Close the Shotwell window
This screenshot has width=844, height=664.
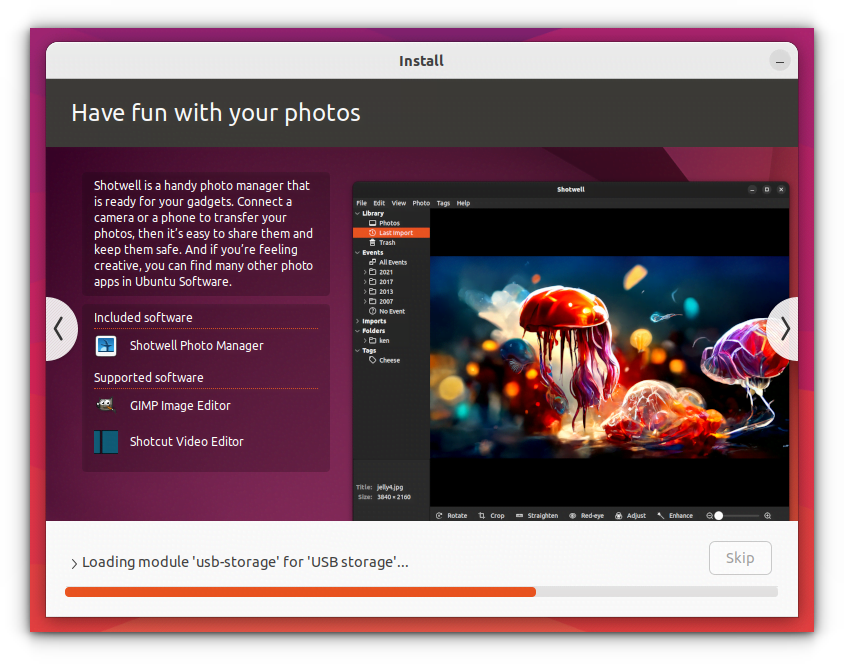point(781,189)
